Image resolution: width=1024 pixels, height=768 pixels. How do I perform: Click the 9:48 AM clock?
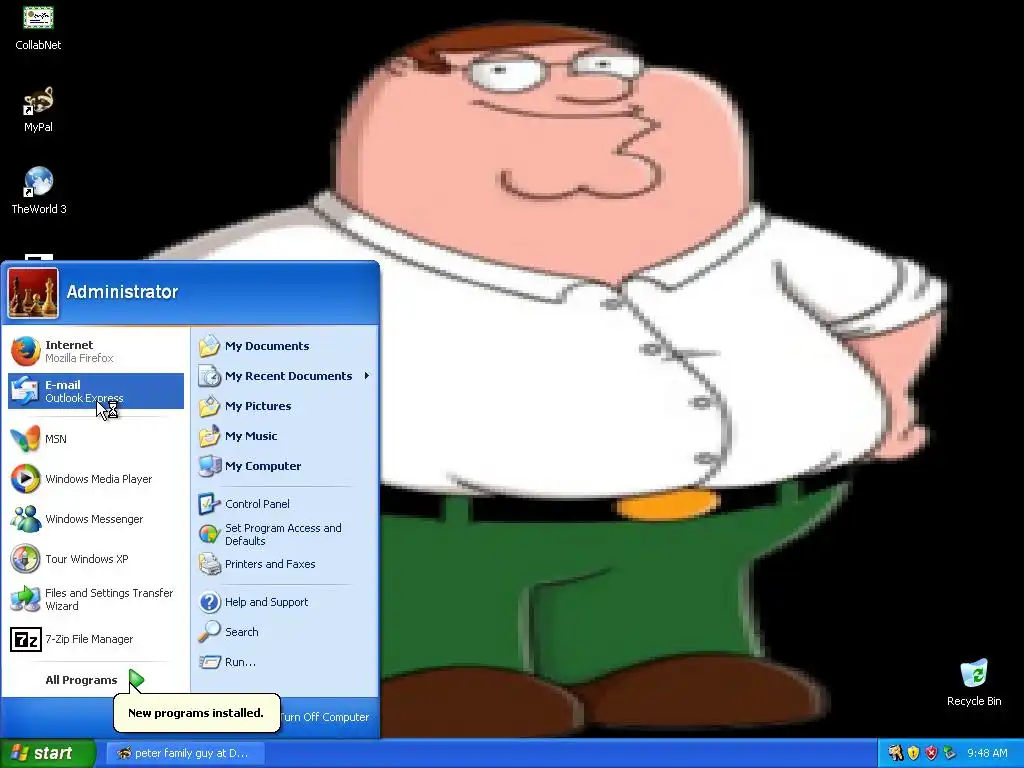tap(987, 753)
